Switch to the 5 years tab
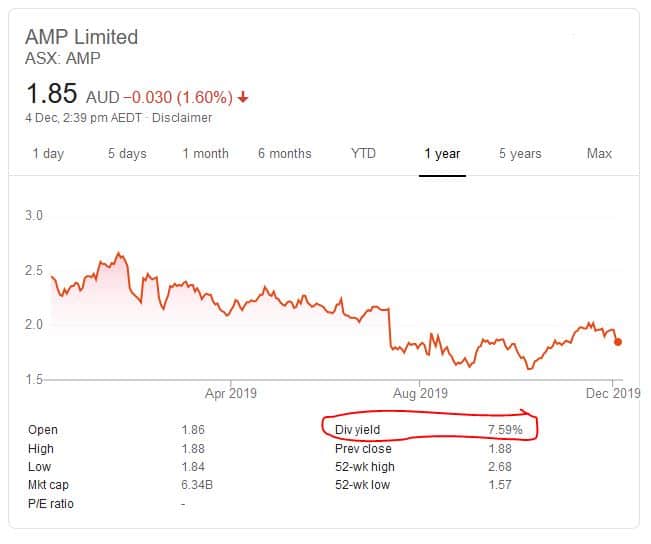651x544 pixels. click(x=520, y=154)
